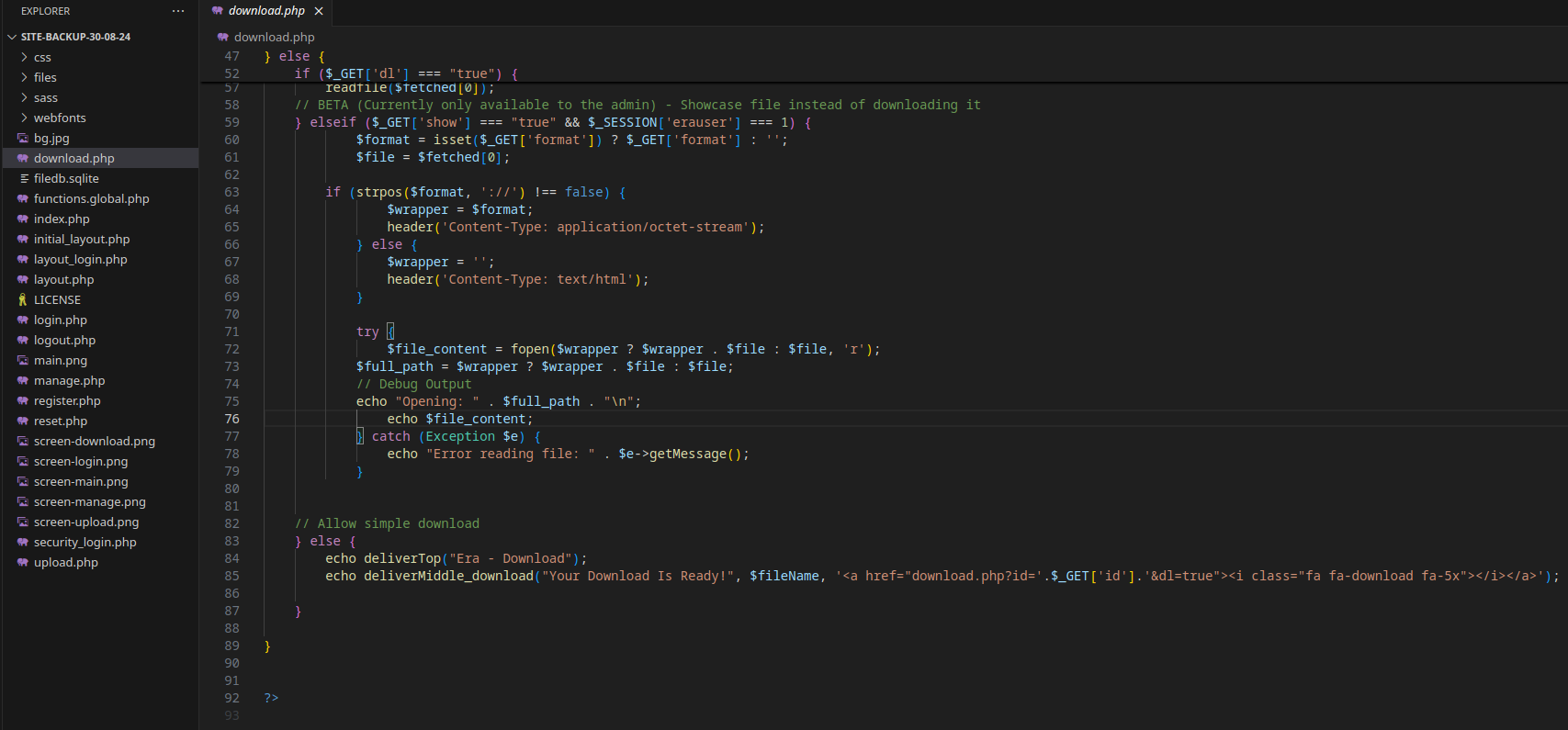Close the download.php editor tab
The width and height of the screenshot is (1568, 730).
[319, 11]
